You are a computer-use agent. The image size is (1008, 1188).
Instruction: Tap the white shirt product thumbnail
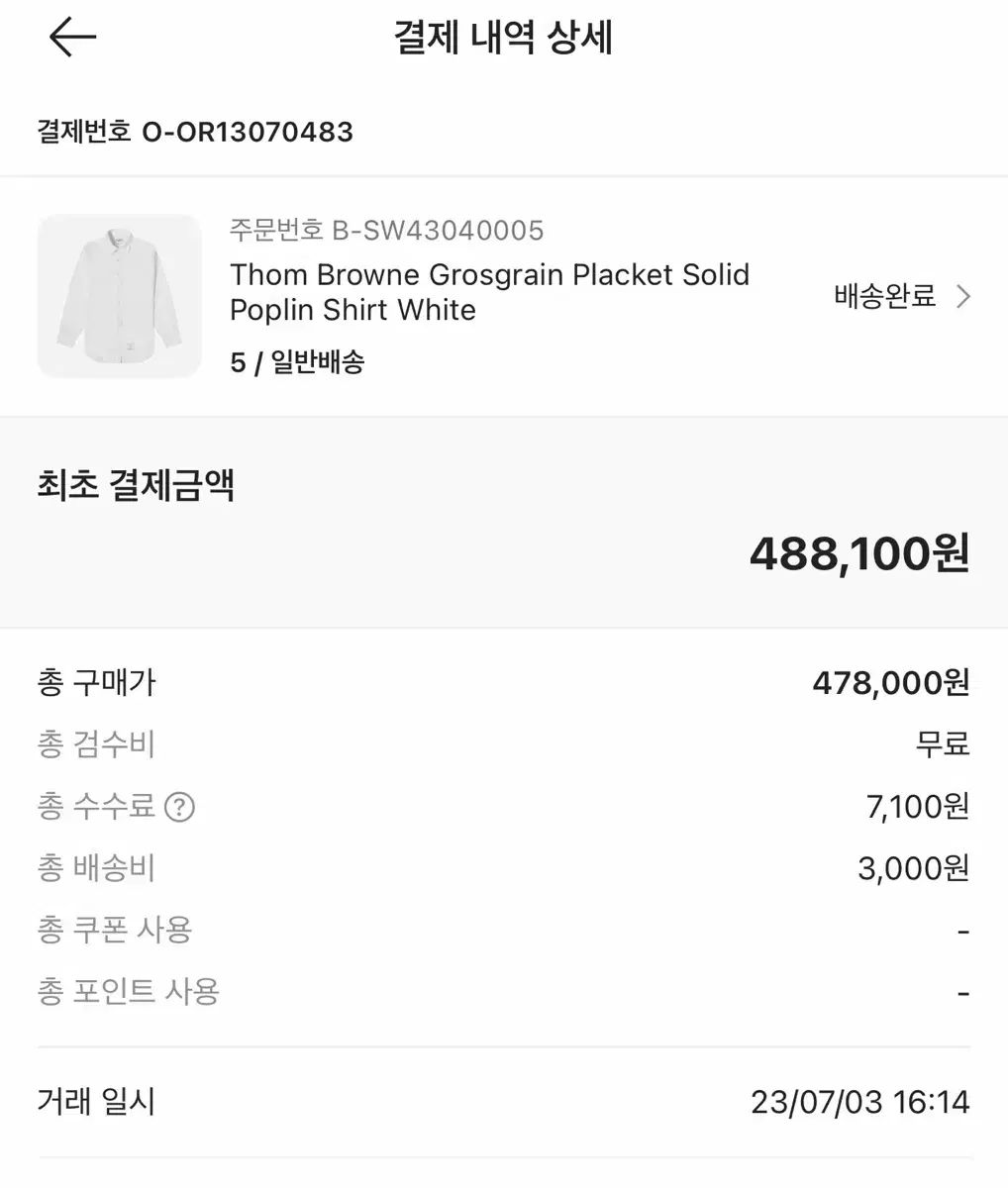119,296
